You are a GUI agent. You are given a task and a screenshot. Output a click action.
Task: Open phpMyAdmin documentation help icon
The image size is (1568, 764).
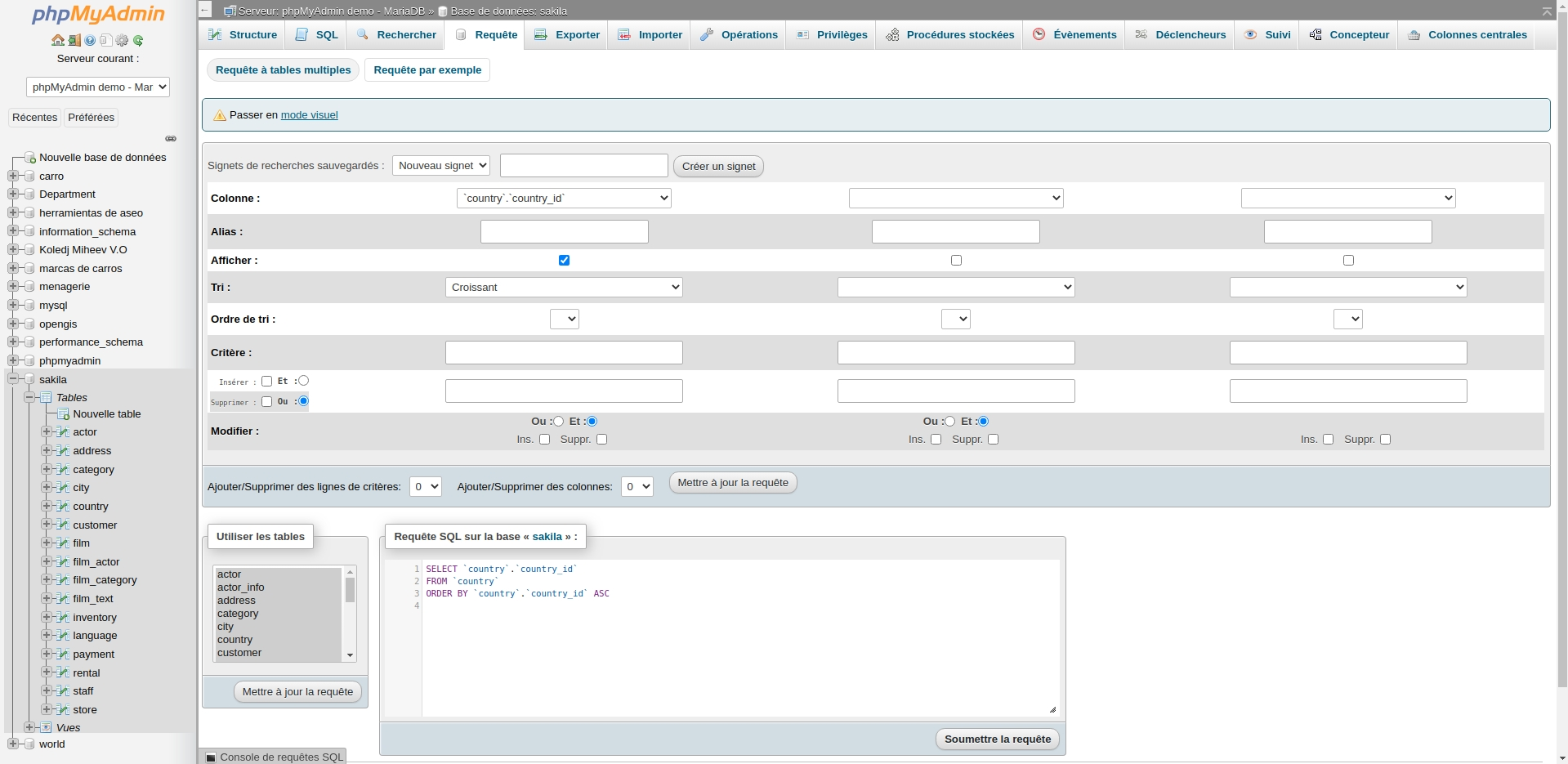(90, 40)
